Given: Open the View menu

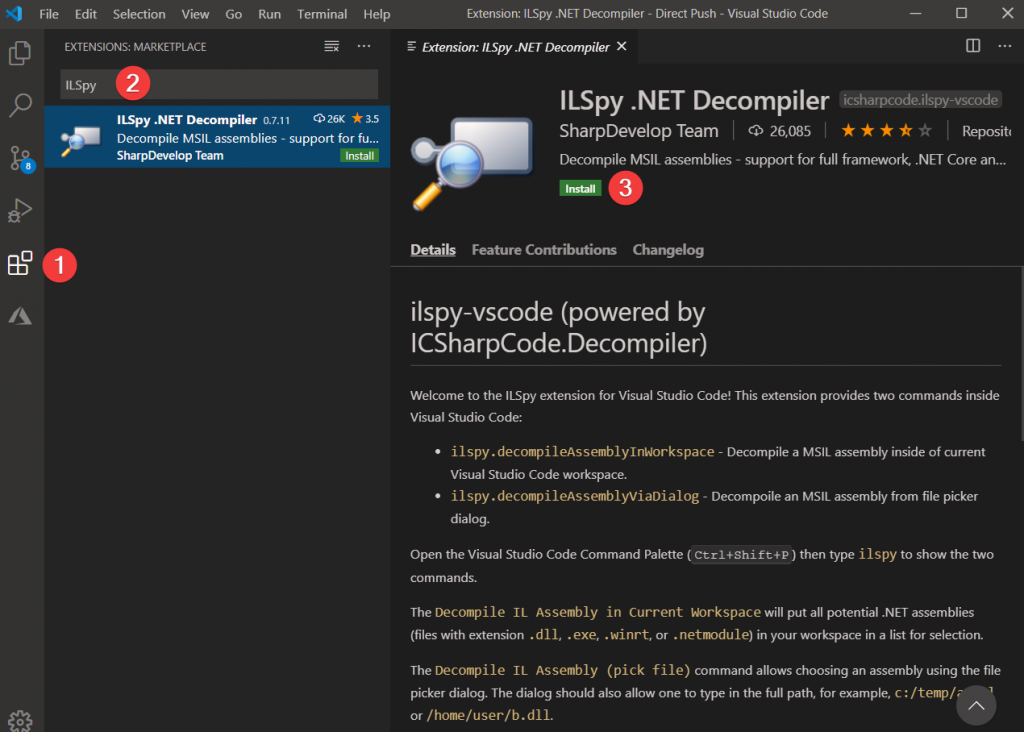Looking at the screenshot, I should click(195, 14).
